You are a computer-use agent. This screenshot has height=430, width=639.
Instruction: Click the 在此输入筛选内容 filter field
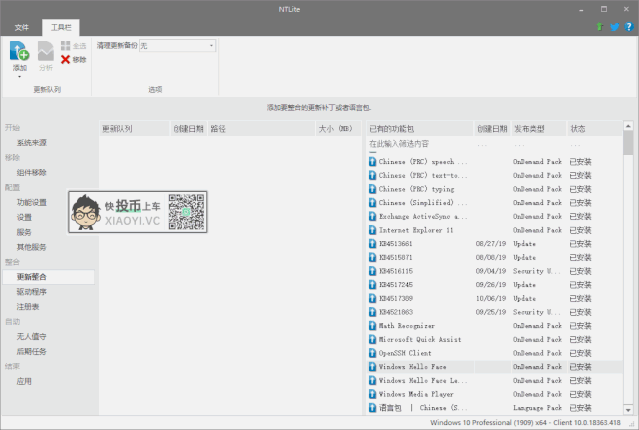tap(420, 144)
